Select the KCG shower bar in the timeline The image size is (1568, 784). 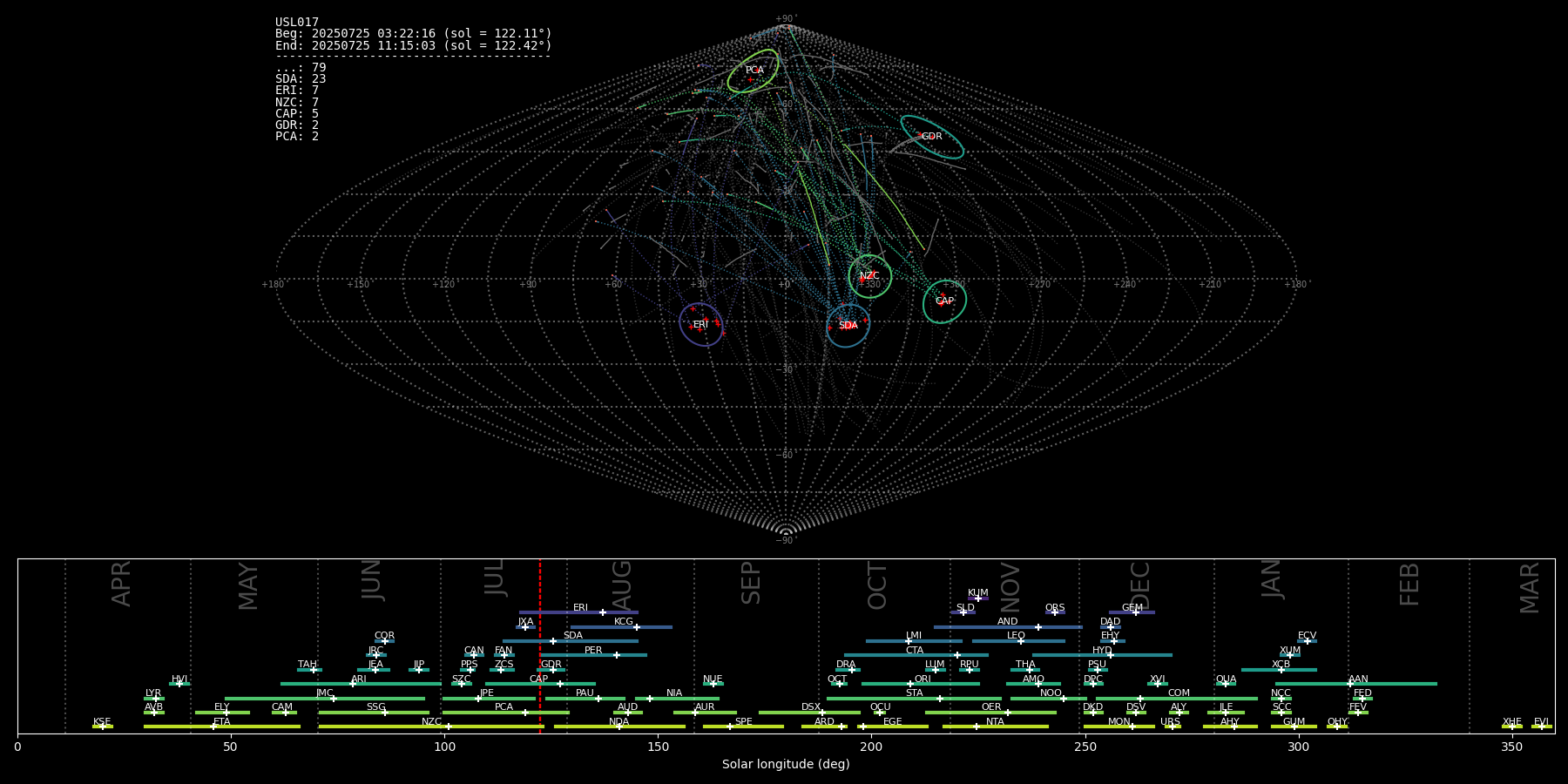coord(621,627)
